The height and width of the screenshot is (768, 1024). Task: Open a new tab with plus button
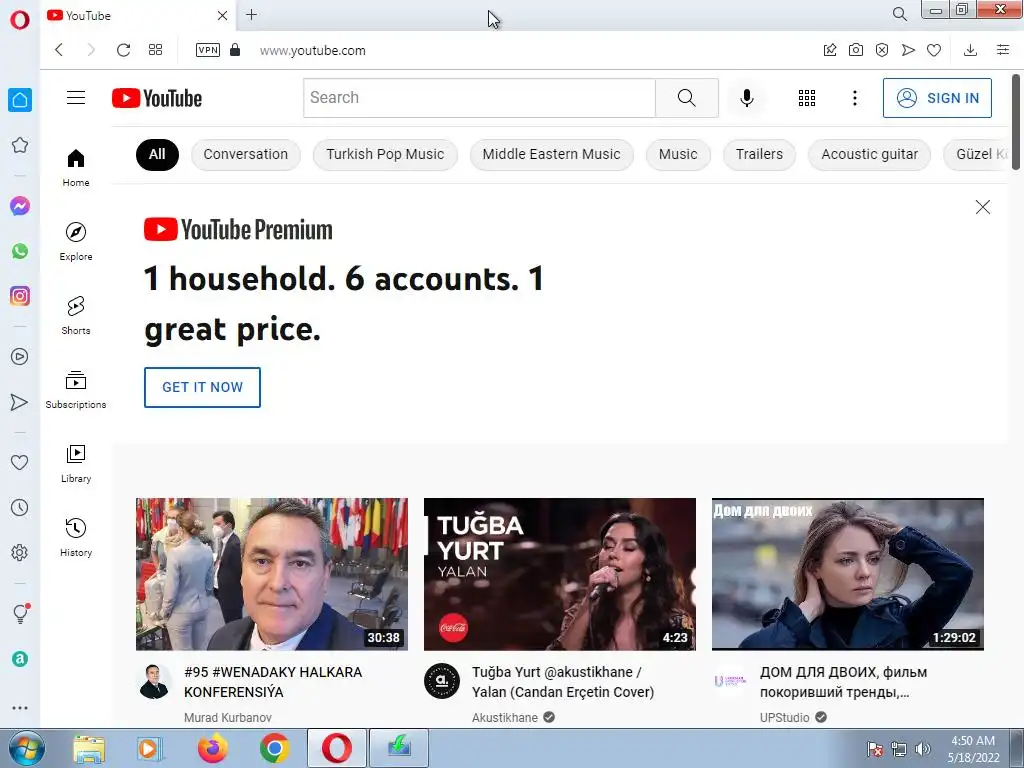251,14
